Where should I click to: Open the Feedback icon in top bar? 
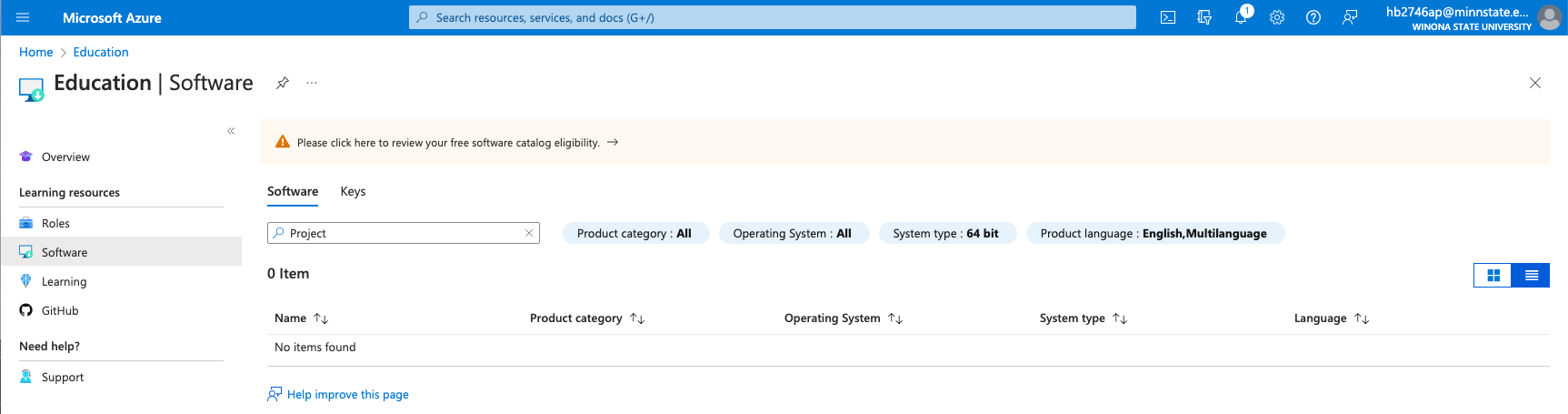coord(1350,17)
